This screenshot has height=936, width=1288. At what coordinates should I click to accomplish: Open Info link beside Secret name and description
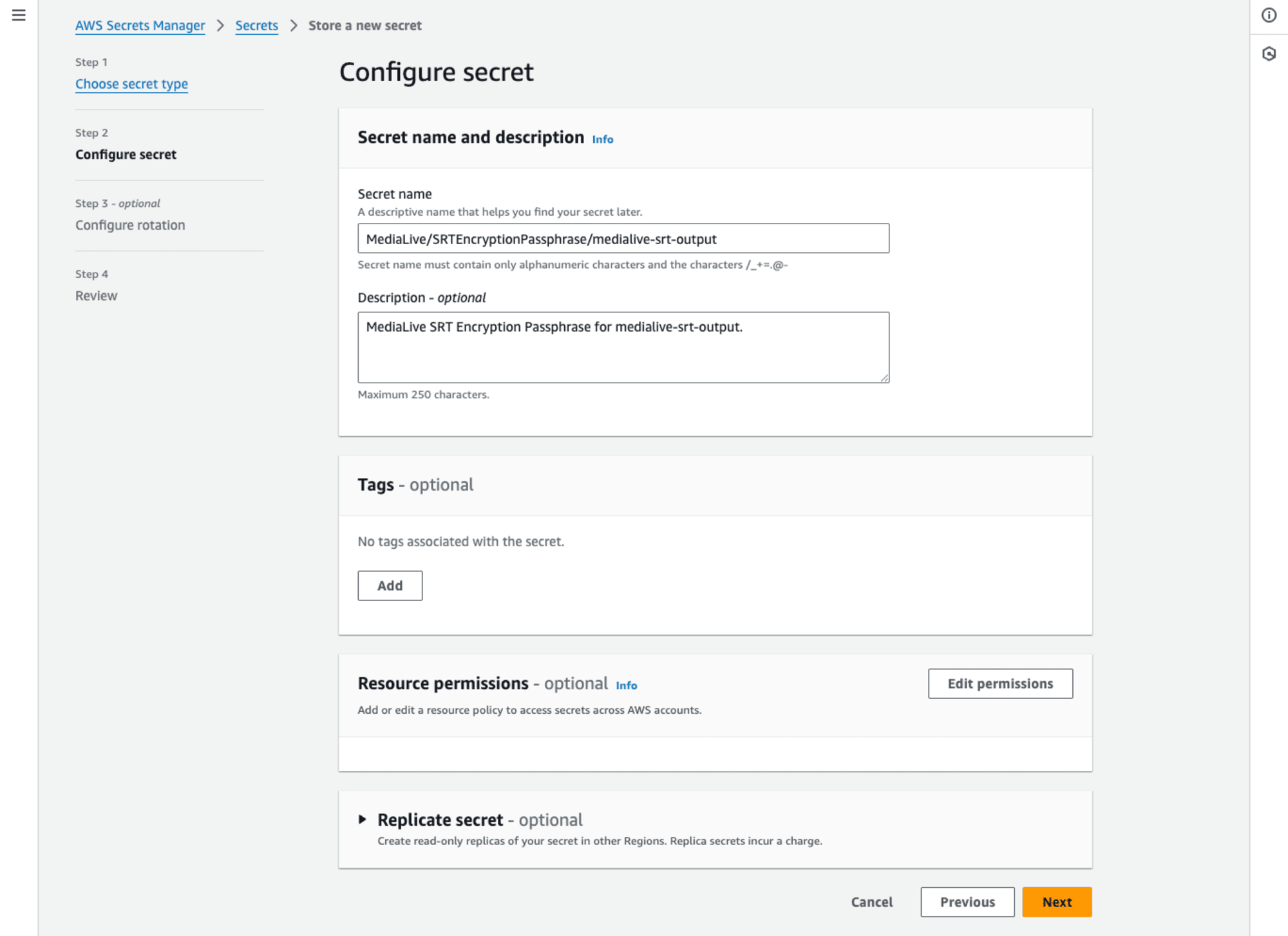pyautogui.click(x=602, y=139)
